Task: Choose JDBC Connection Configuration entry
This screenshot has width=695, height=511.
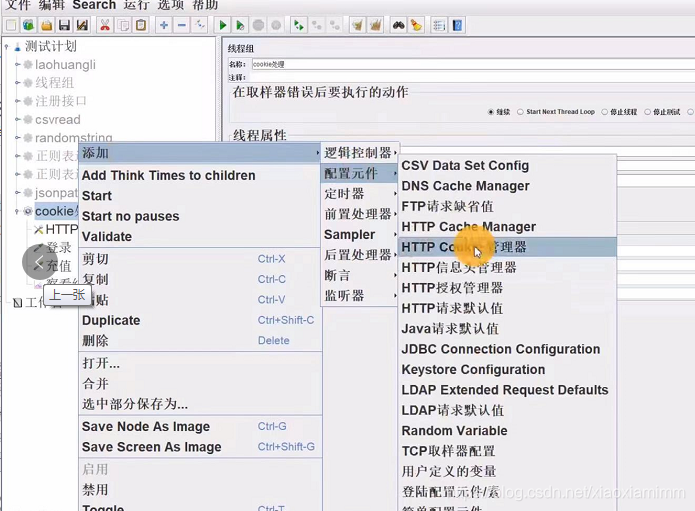Action: tap(508, 349)
